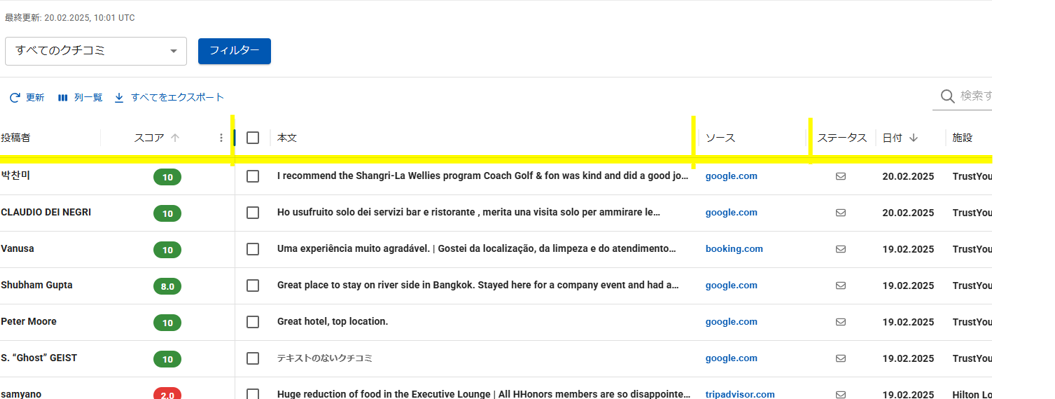Click the スコア column header
The height and width of the screenshot is (399, 1055).
pos(149,138)
